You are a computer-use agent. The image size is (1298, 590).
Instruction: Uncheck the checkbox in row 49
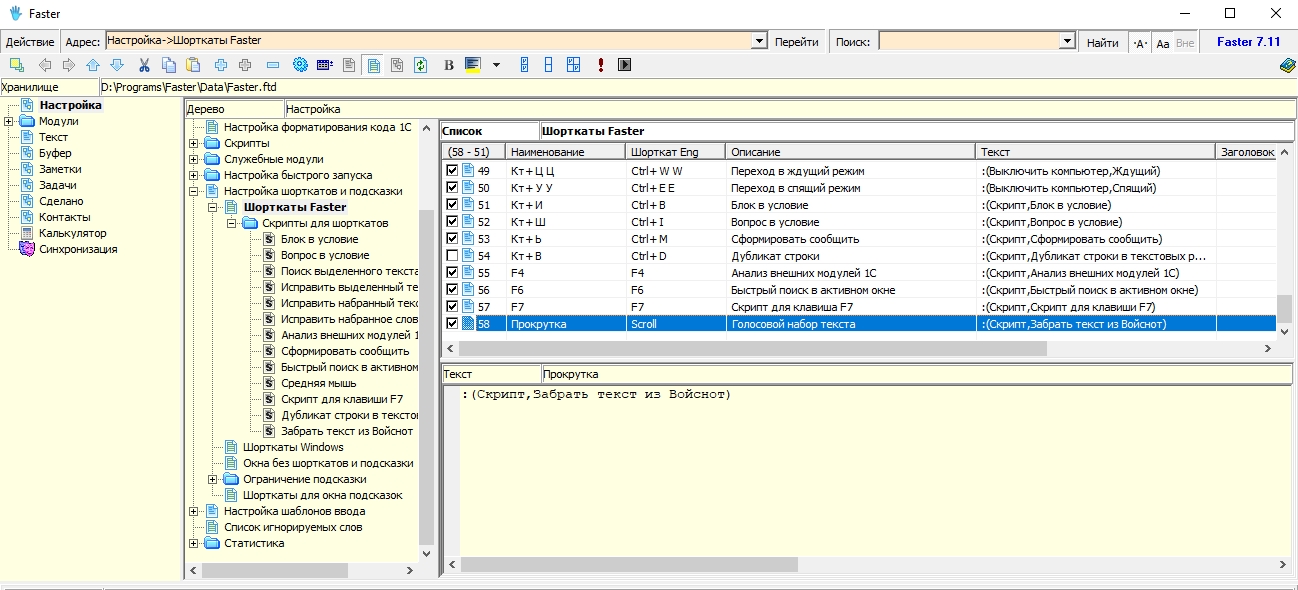[452, 171]
